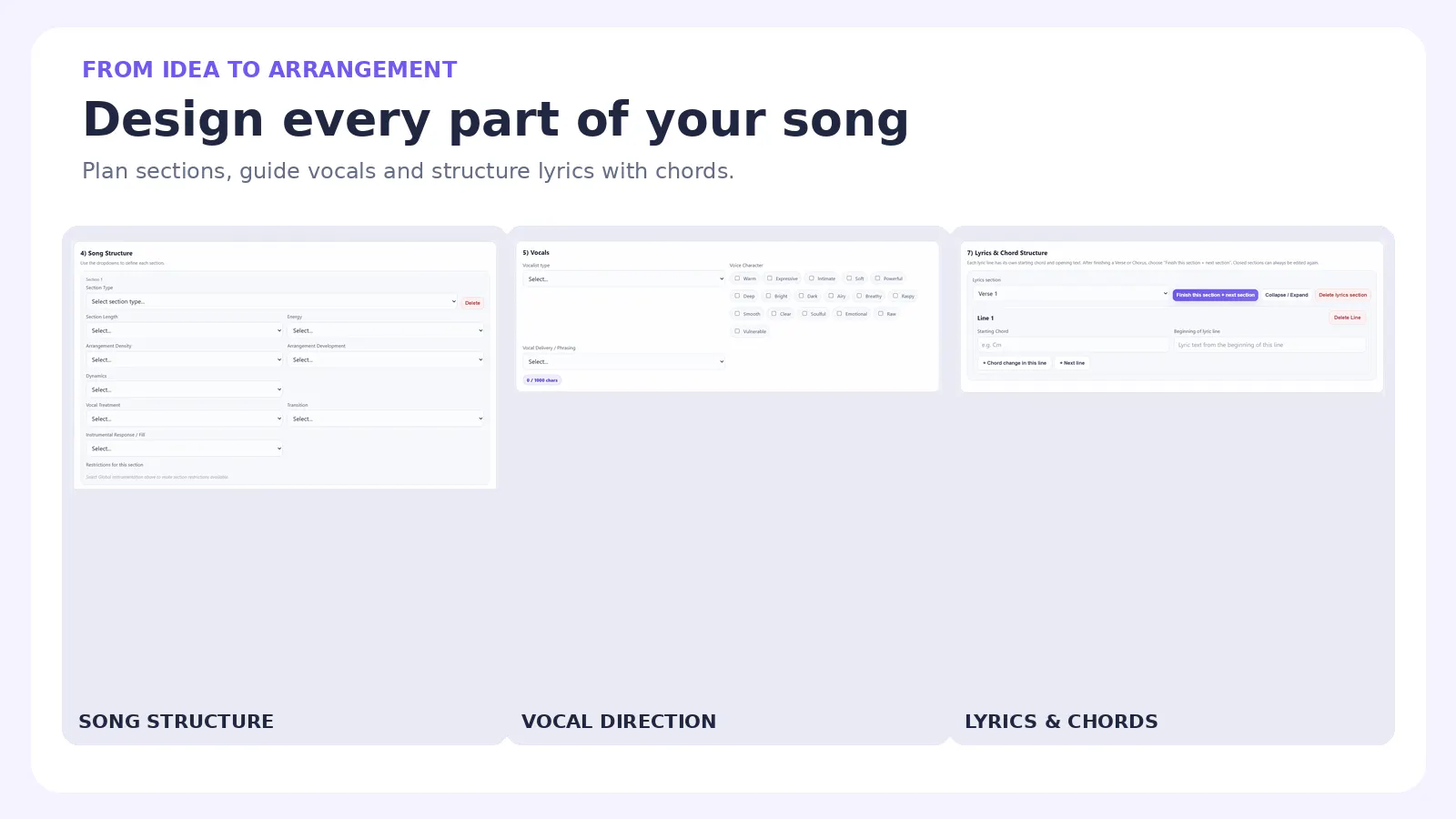Check the Airy voice character
This screenshot has height=819, width=1456.
tap(831, 296)
